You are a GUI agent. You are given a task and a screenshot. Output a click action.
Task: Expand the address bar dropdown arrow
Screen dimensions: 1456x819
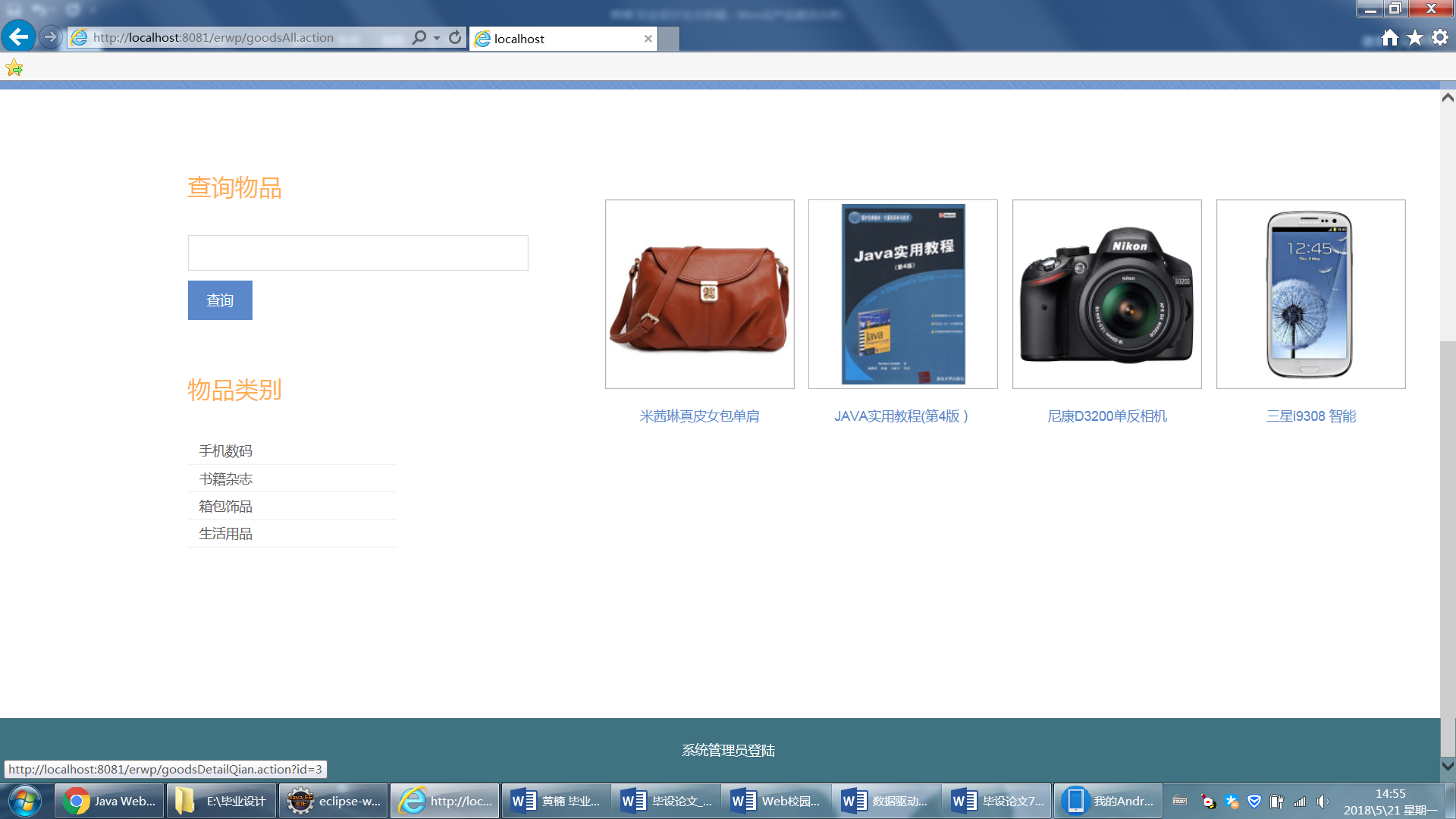point(437,38)
